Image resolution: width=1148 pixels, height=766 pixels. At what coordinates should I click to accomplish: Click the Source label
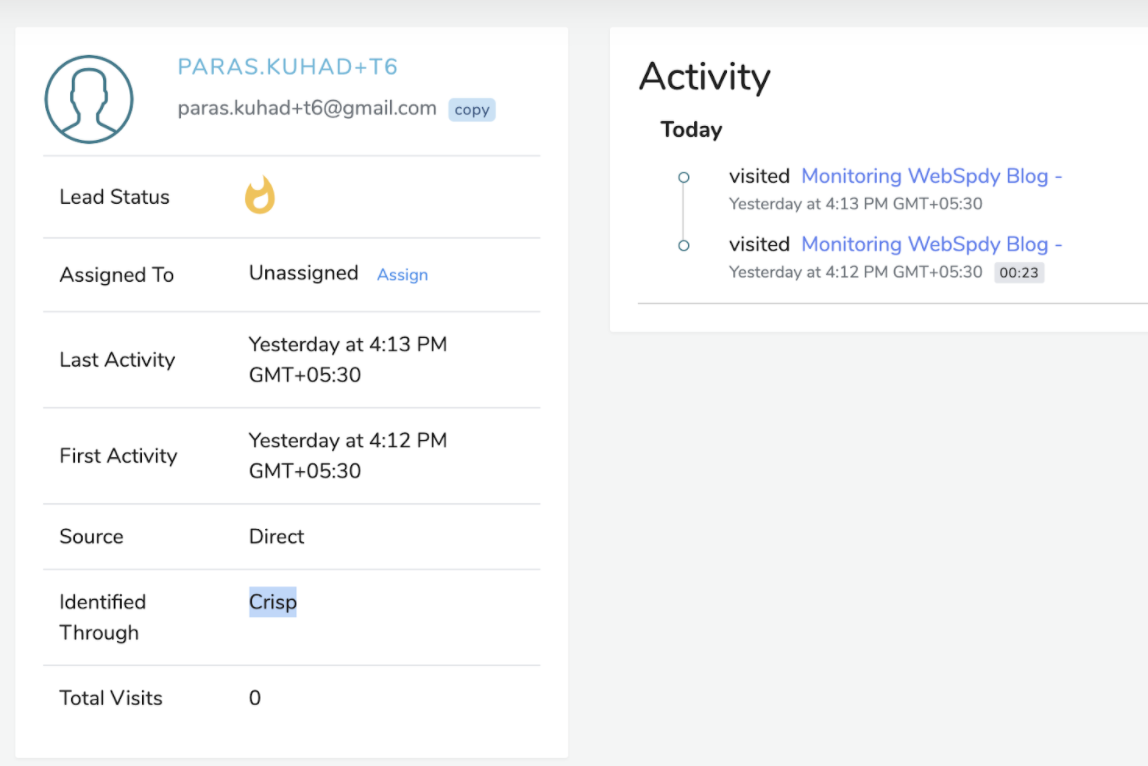coord(92,537)
